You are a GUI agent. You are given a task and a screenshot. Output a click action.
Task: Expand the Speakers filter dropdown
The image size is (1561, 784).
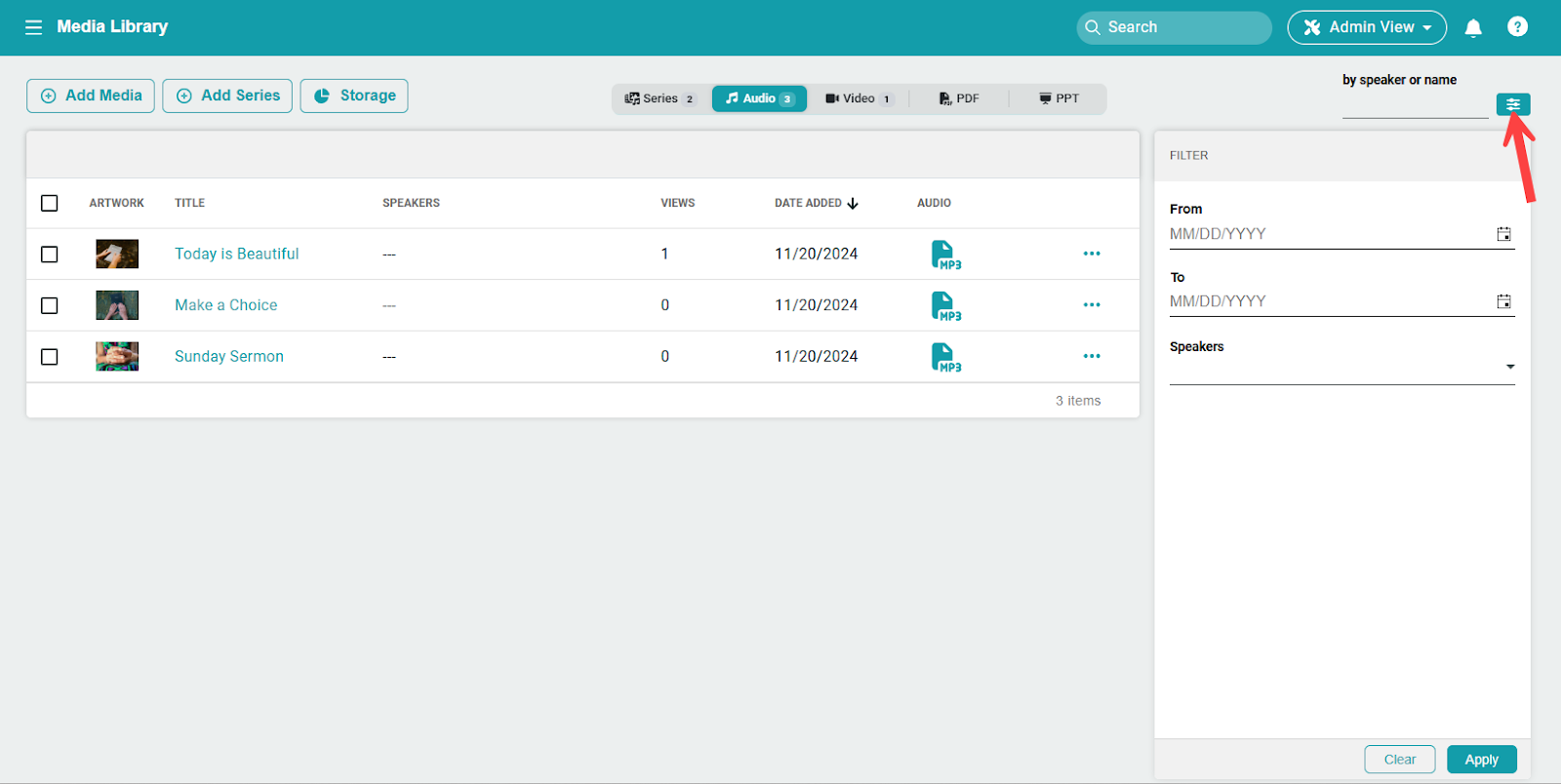[1509, 368]
